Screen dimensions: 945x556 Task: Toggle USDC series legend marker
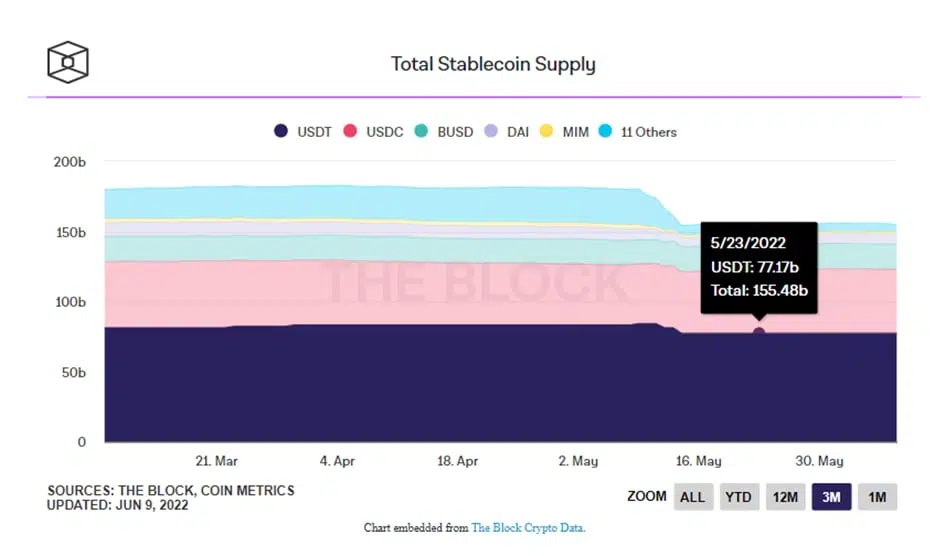[351, 132]
